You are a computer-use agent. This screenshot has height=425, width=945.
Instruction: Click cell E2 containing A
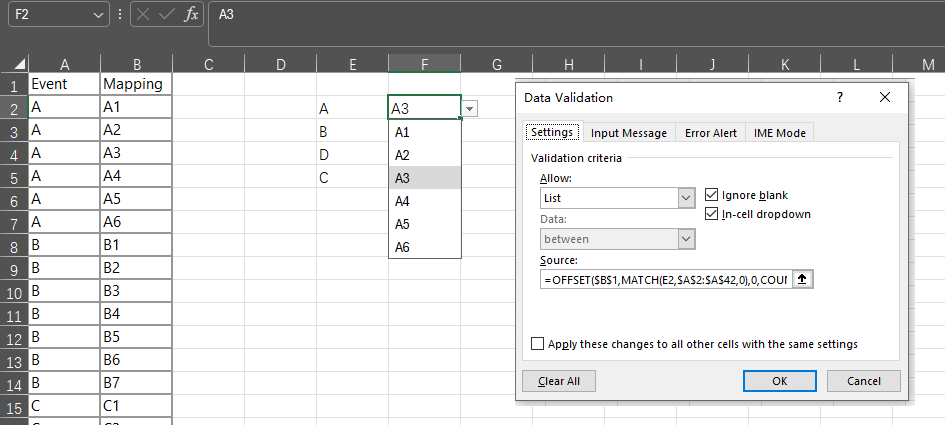(353, 109)
